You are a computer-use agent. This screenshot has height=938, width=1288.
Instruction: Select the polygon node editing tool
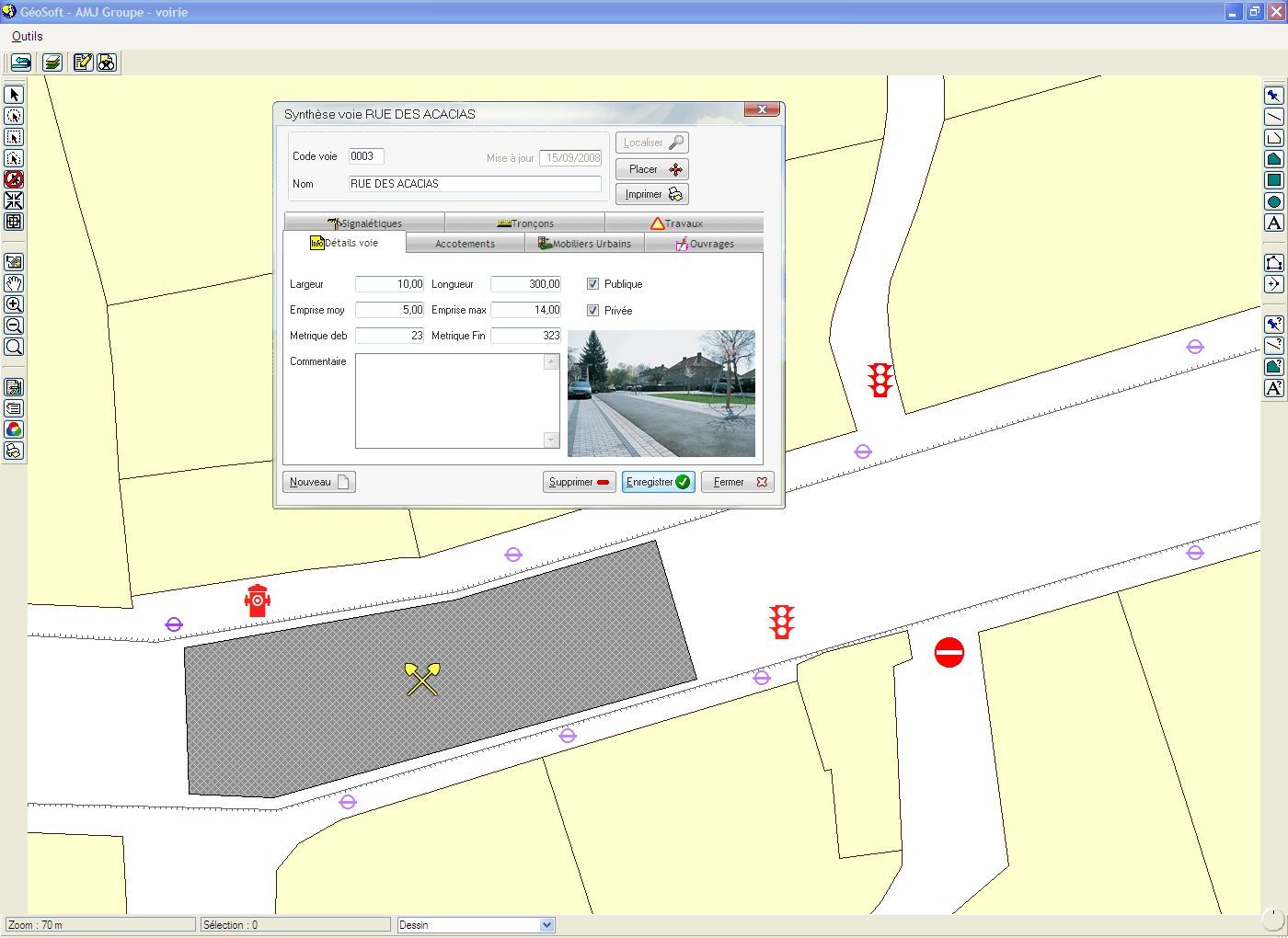pos(1273,263)
